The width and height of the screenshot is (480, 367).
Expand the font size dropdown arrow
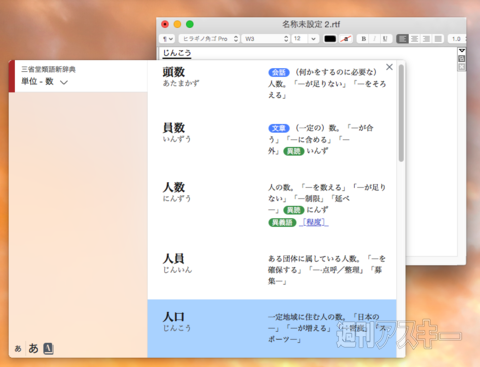coord(313,39)
